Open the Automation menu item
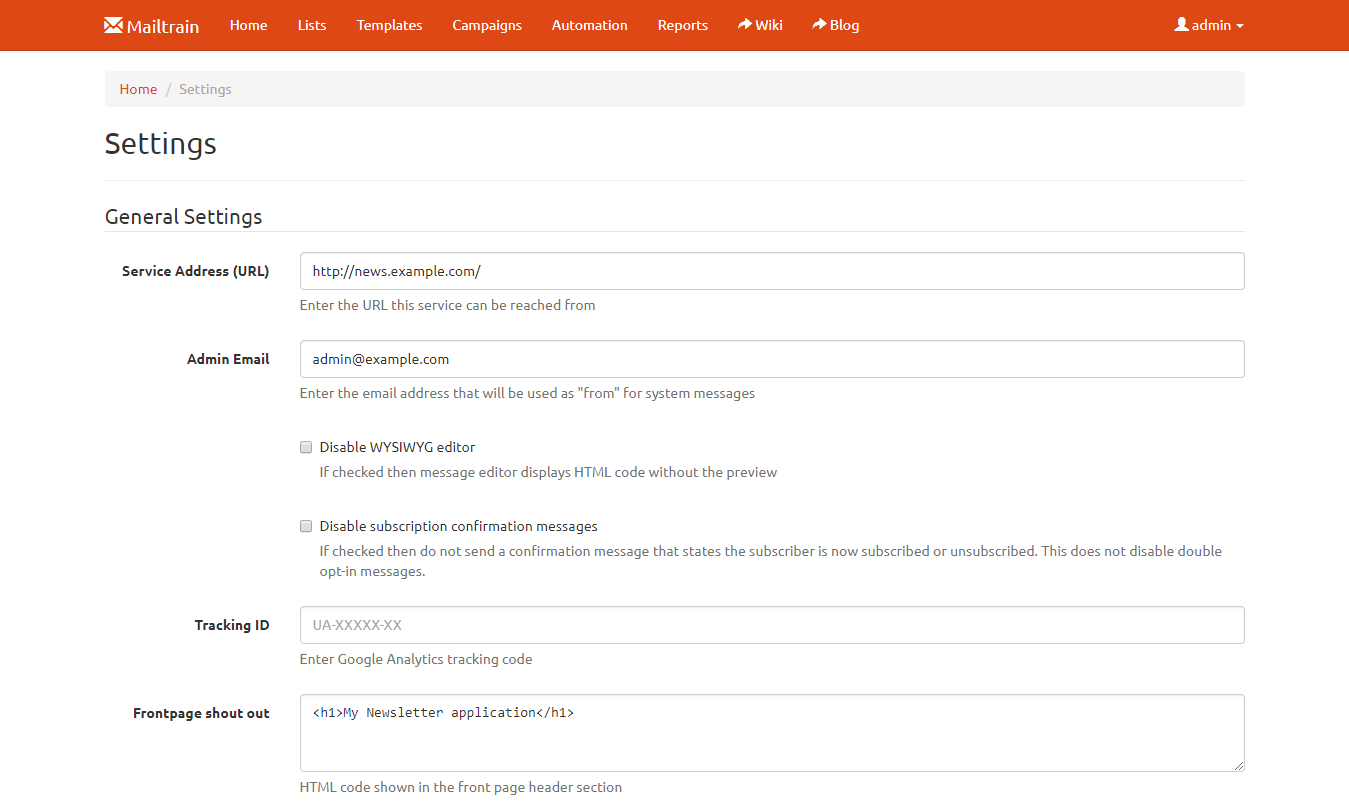This screenshot has height=812, width=1349. [x=590, y=25]
